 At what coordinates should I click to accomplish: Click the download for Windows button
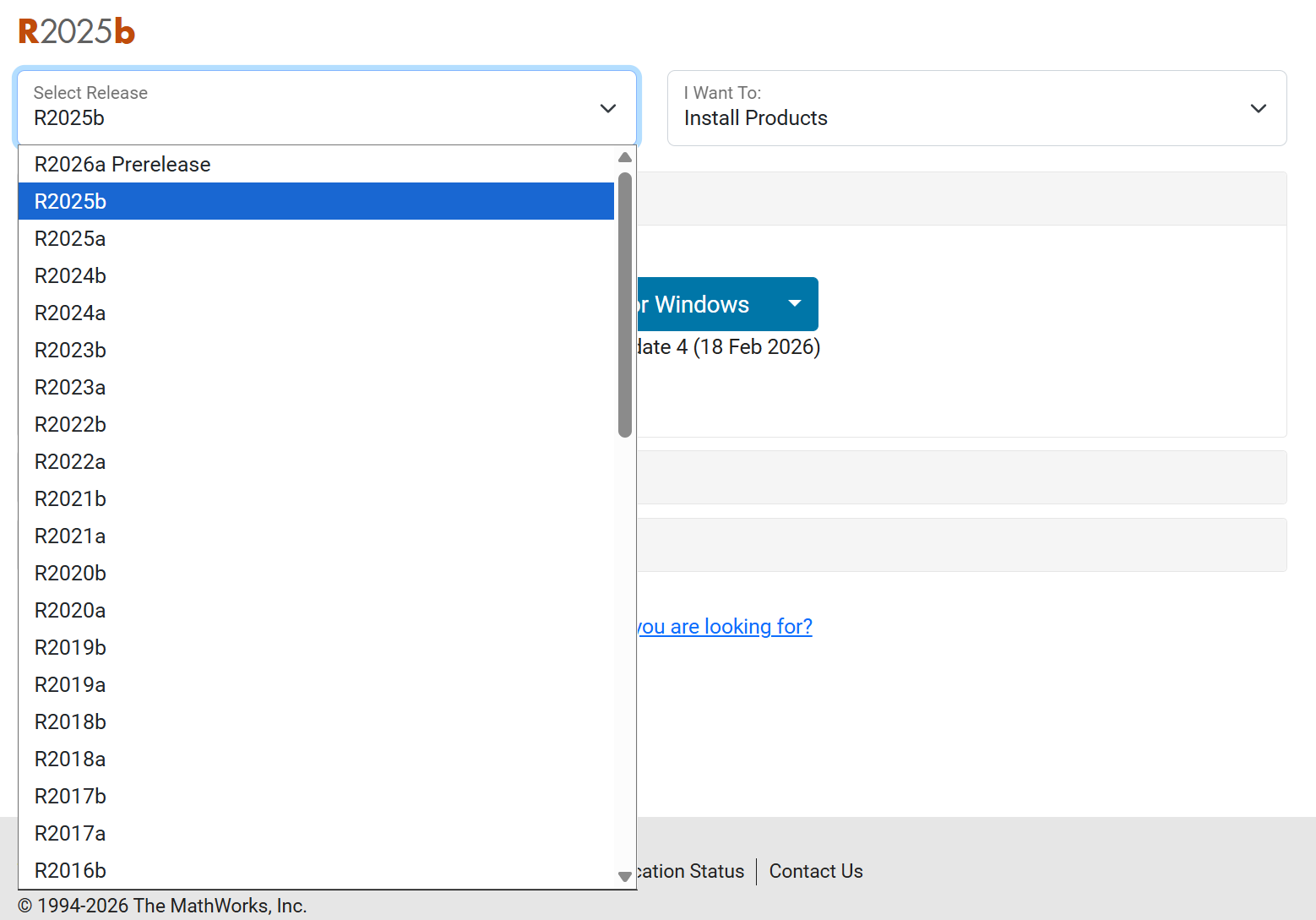click(703, 304)
